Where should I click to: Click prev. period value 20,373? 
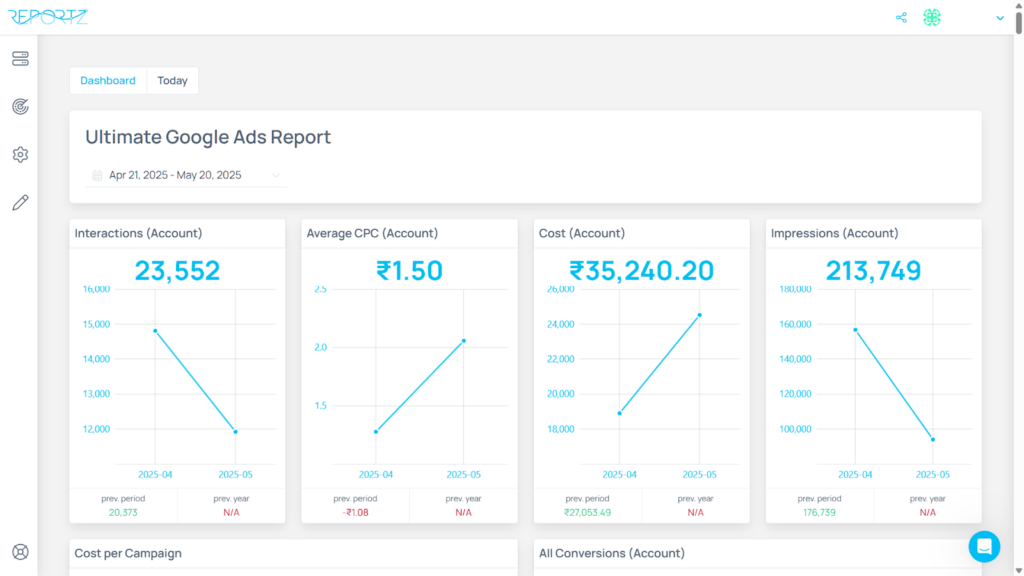click(123, 513)
